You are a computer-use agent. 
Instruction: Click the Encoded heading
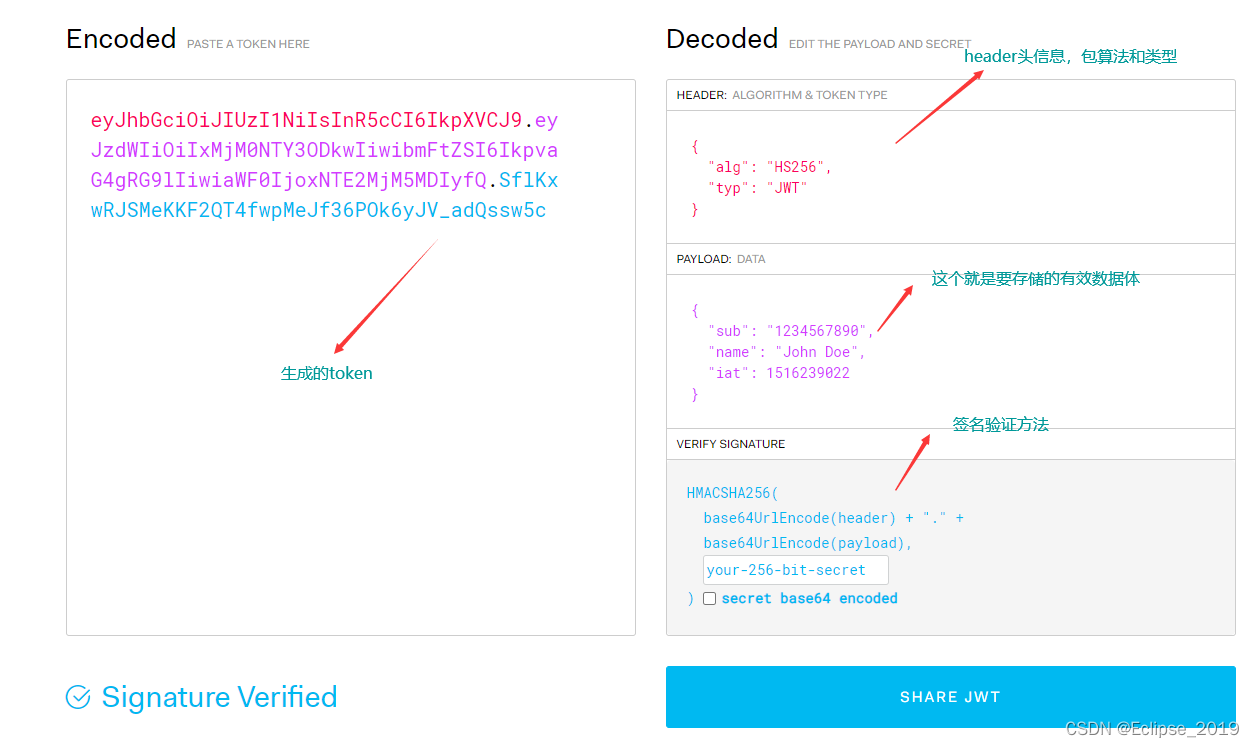coord(121,39)
